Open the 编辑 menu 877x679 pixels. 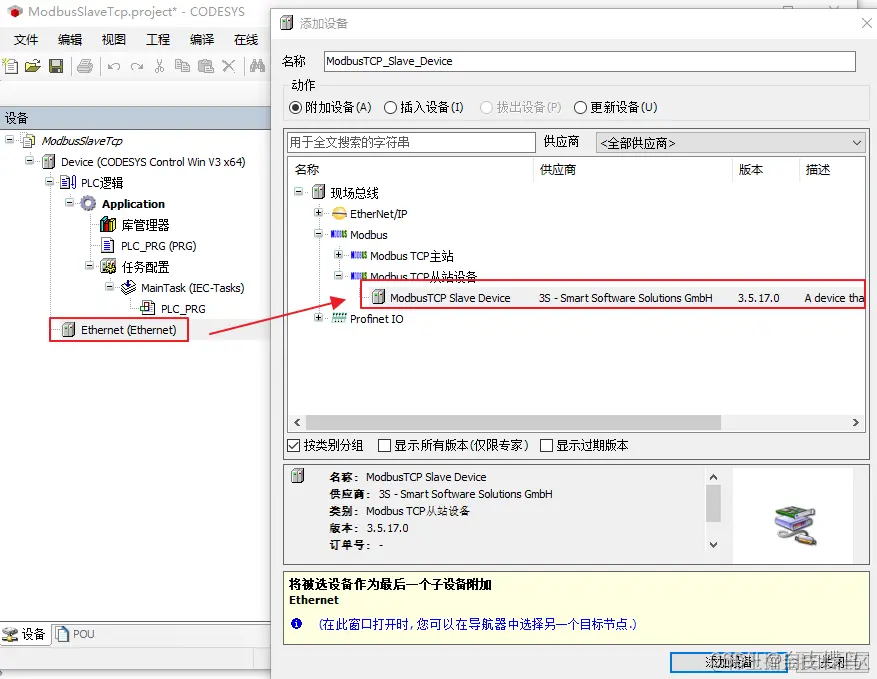point(70,40)
